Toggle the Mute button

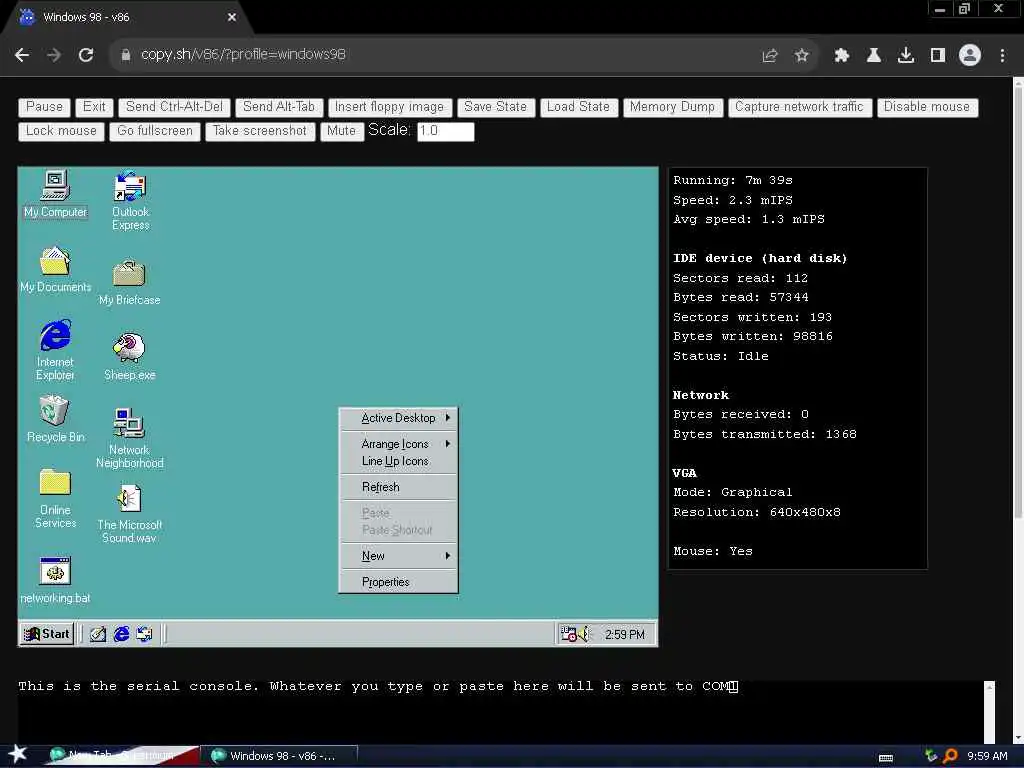tap(342, 131)
